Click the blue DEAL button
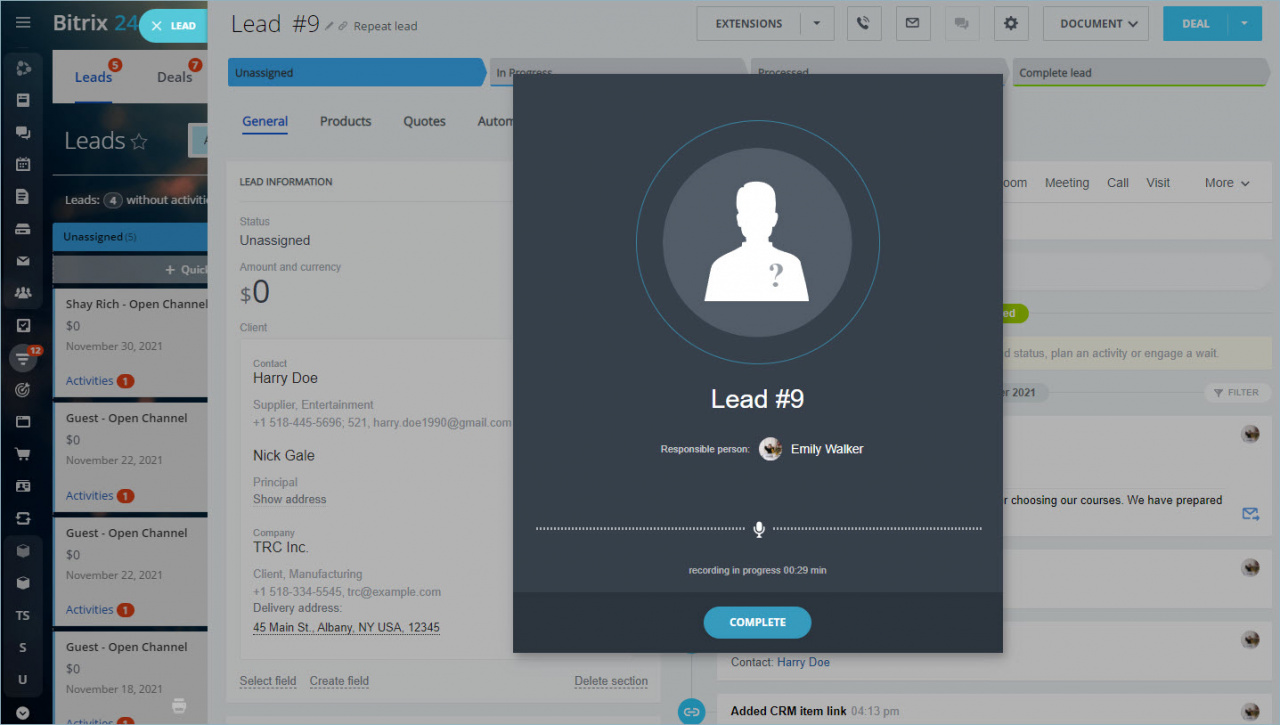 point(1196,24)
